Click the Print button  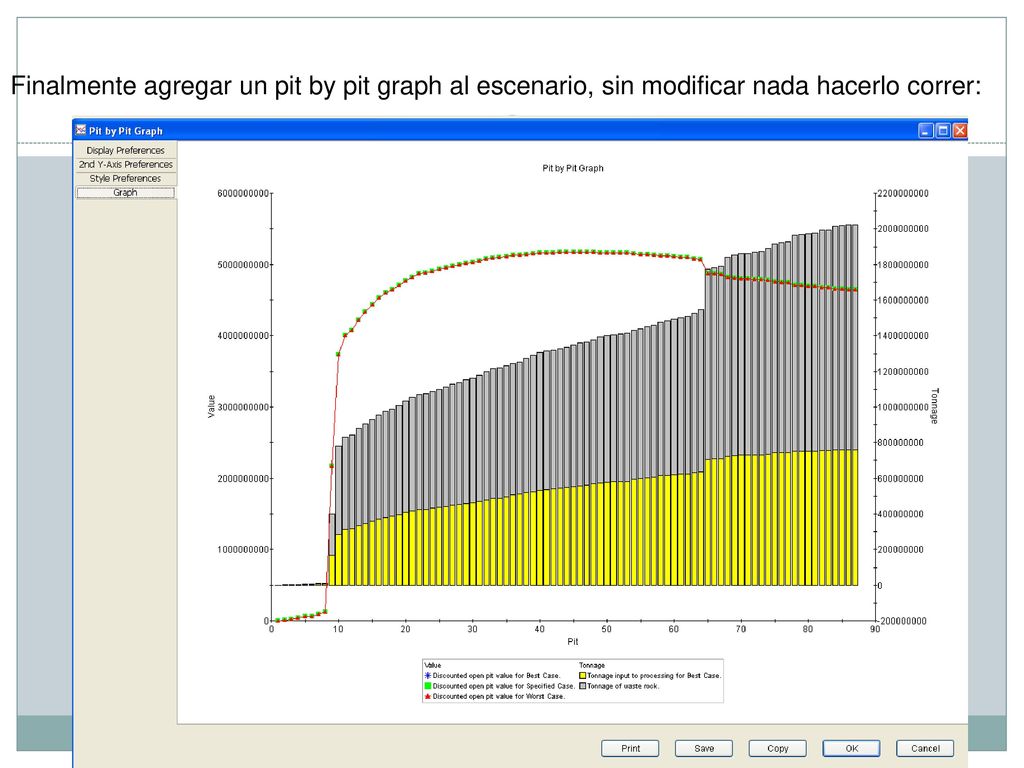point(630,748)
